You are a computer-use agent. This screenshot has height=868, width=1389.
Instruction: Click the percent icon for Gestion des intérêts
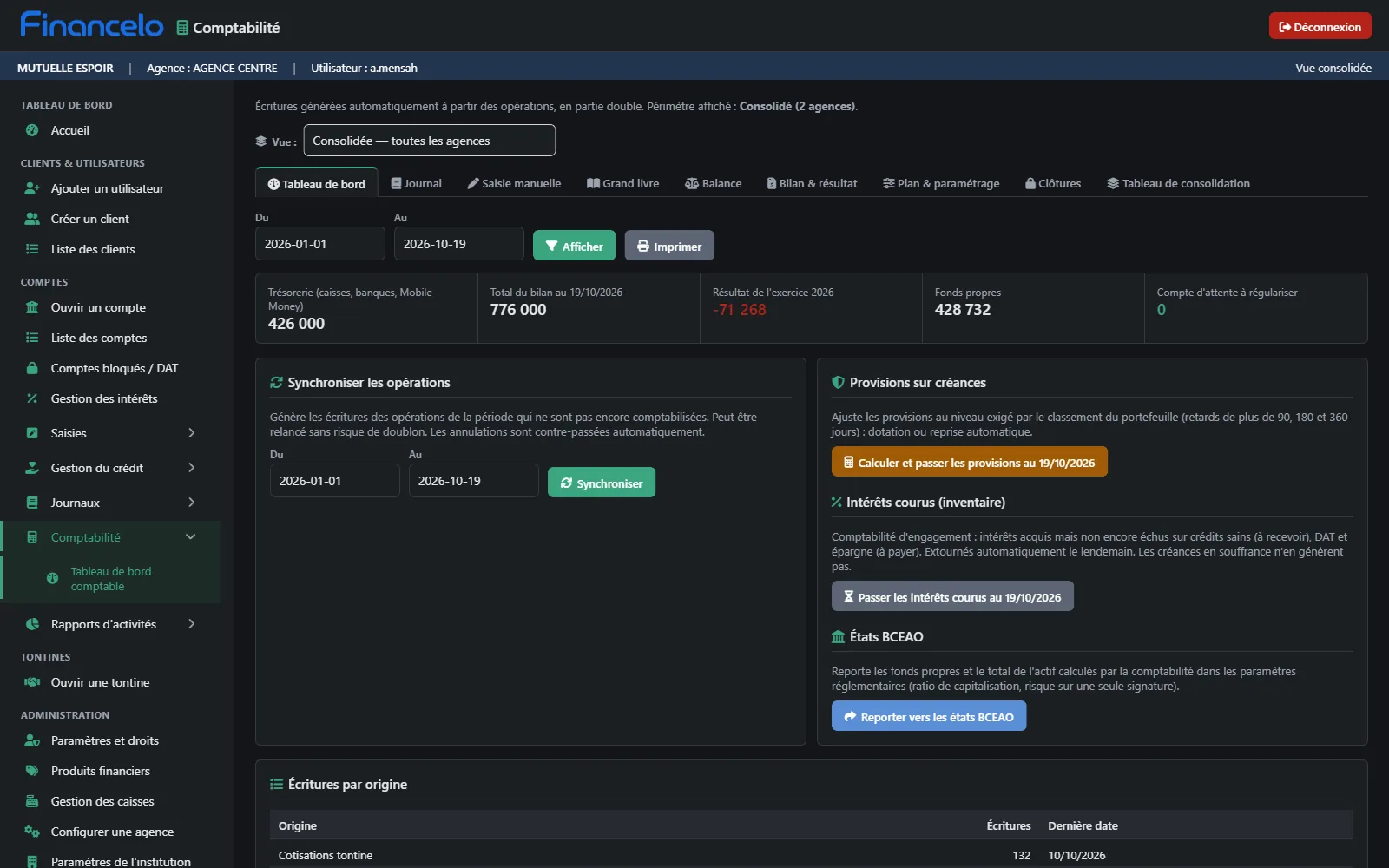pos(32,398)
